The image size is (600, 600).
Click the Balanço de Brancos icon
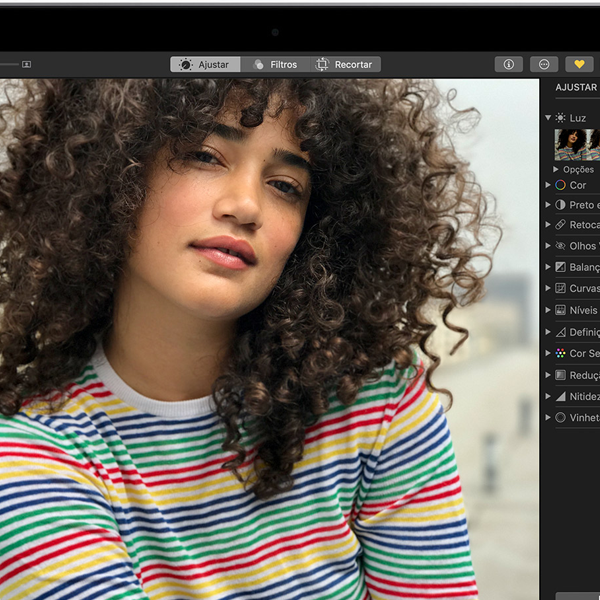[x=561, y=267]
